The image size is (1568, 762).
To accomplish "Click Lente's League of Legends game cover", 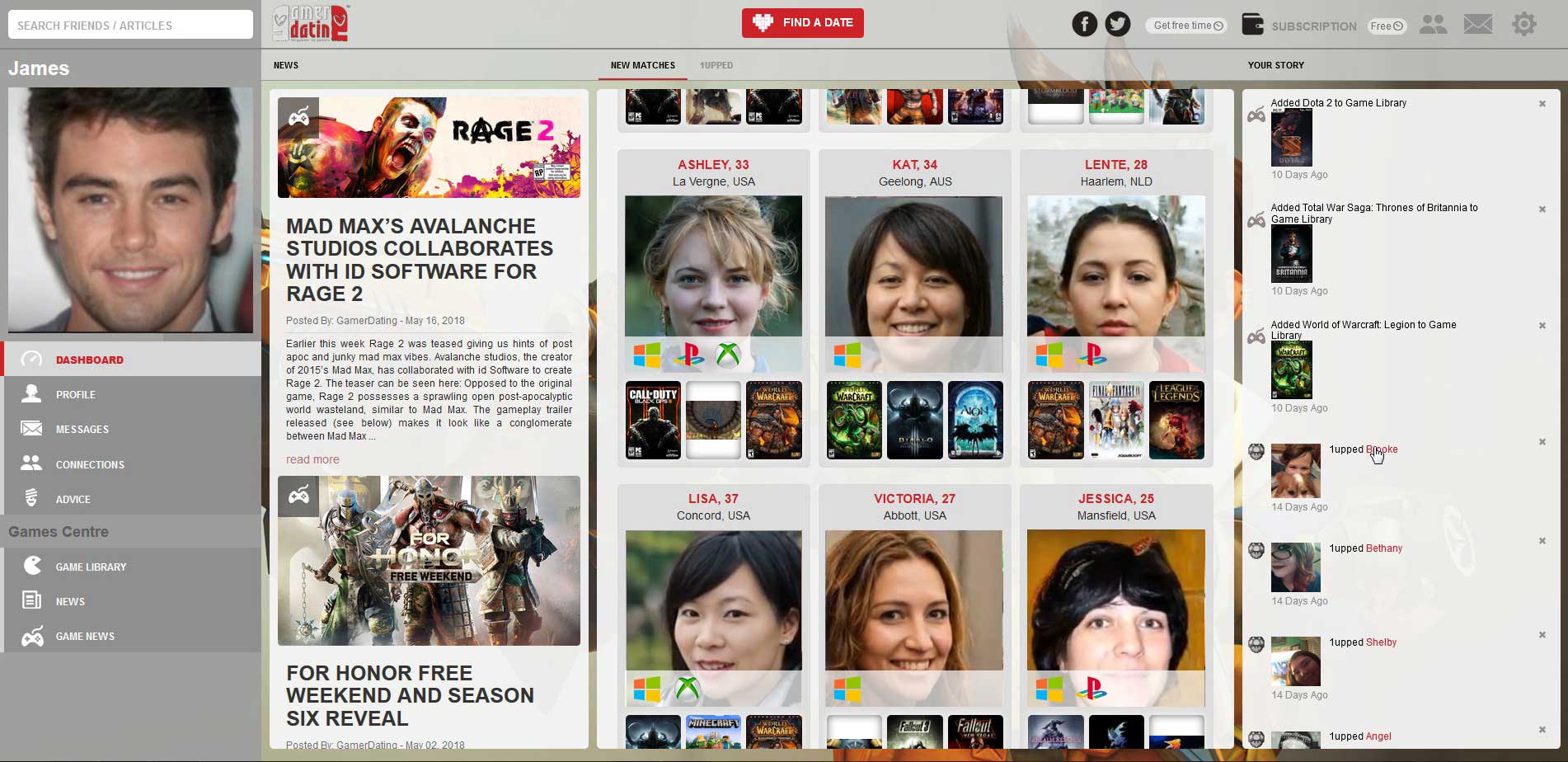I will coord(1176,420).
